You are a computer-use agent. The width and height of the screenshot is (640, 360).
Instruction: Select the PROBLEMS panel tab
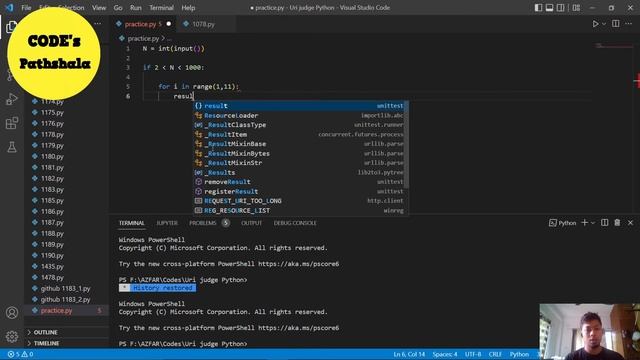202,223
